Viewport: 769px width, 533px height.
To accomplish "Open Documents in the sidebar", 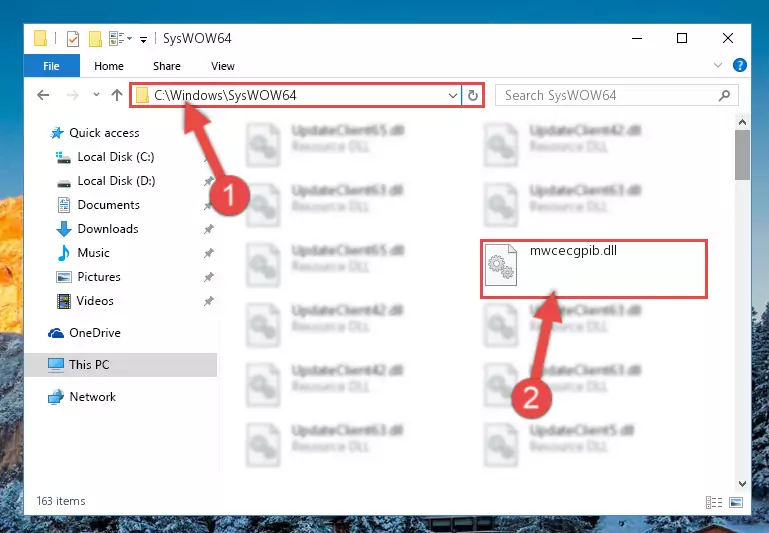I will pyautogui.click(x=108, y=205).
